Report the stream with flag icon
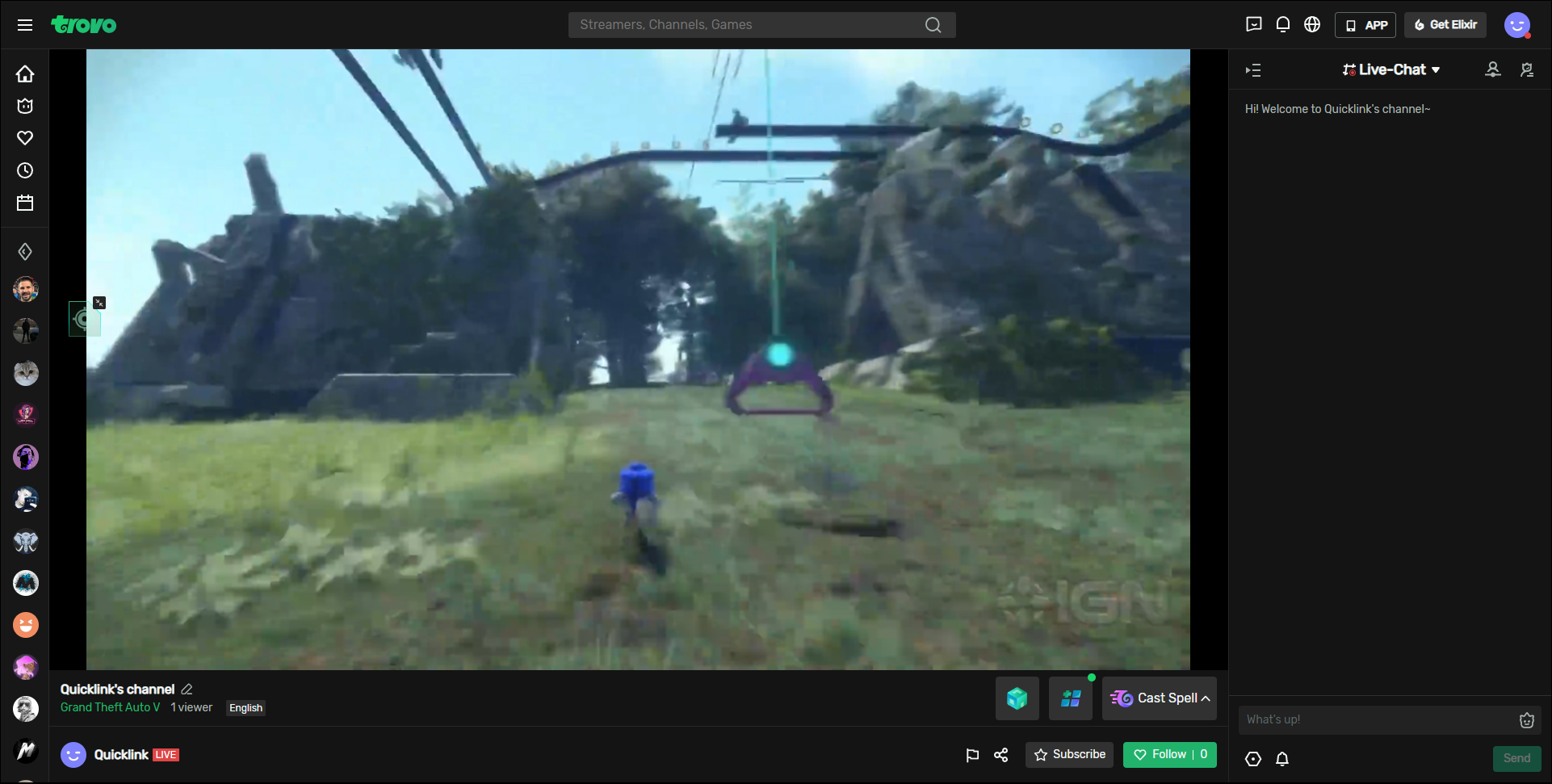 [x=972, y=755]
